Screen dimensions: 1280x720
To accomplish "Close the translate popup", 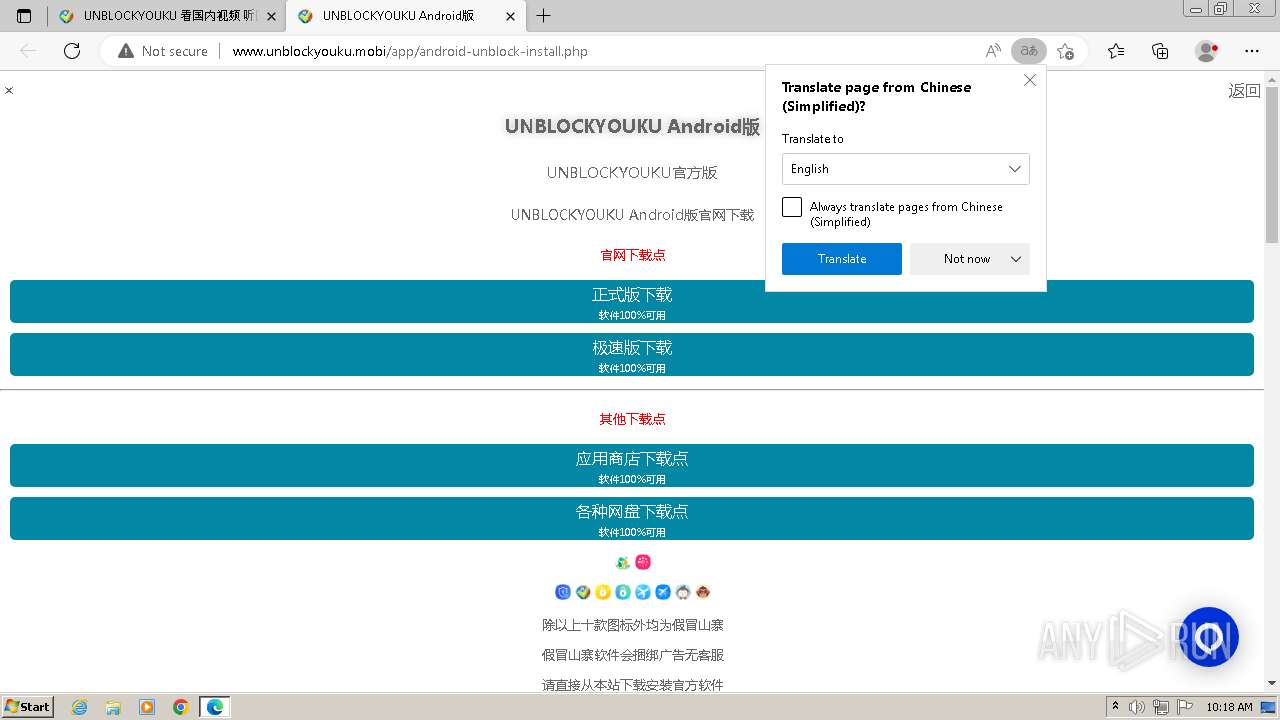I will click(1030, 80).
